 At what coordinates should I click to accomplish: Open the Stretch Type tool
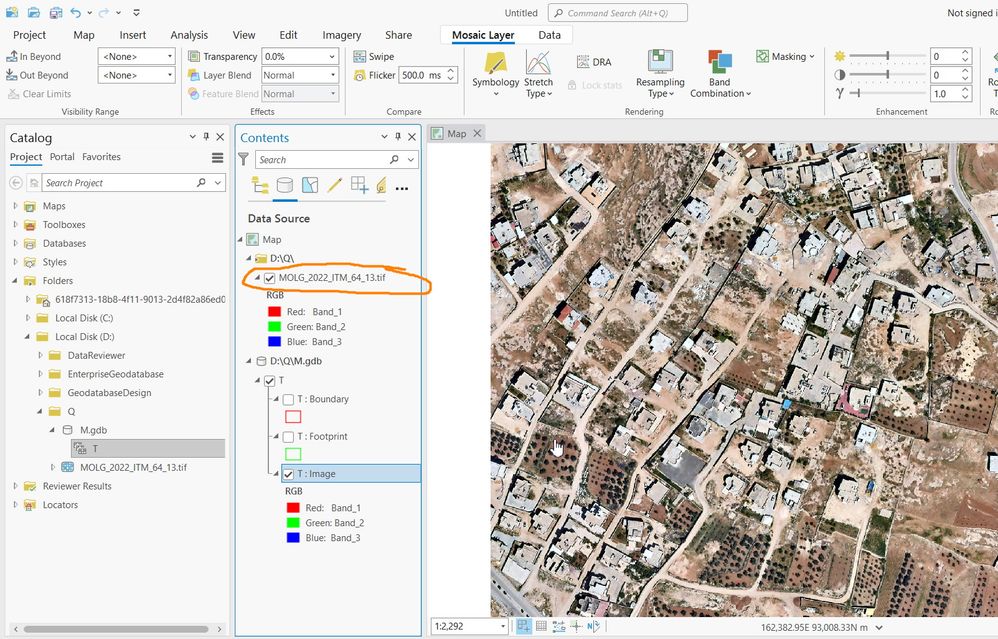pyautogui.click(x=538, y=72)
